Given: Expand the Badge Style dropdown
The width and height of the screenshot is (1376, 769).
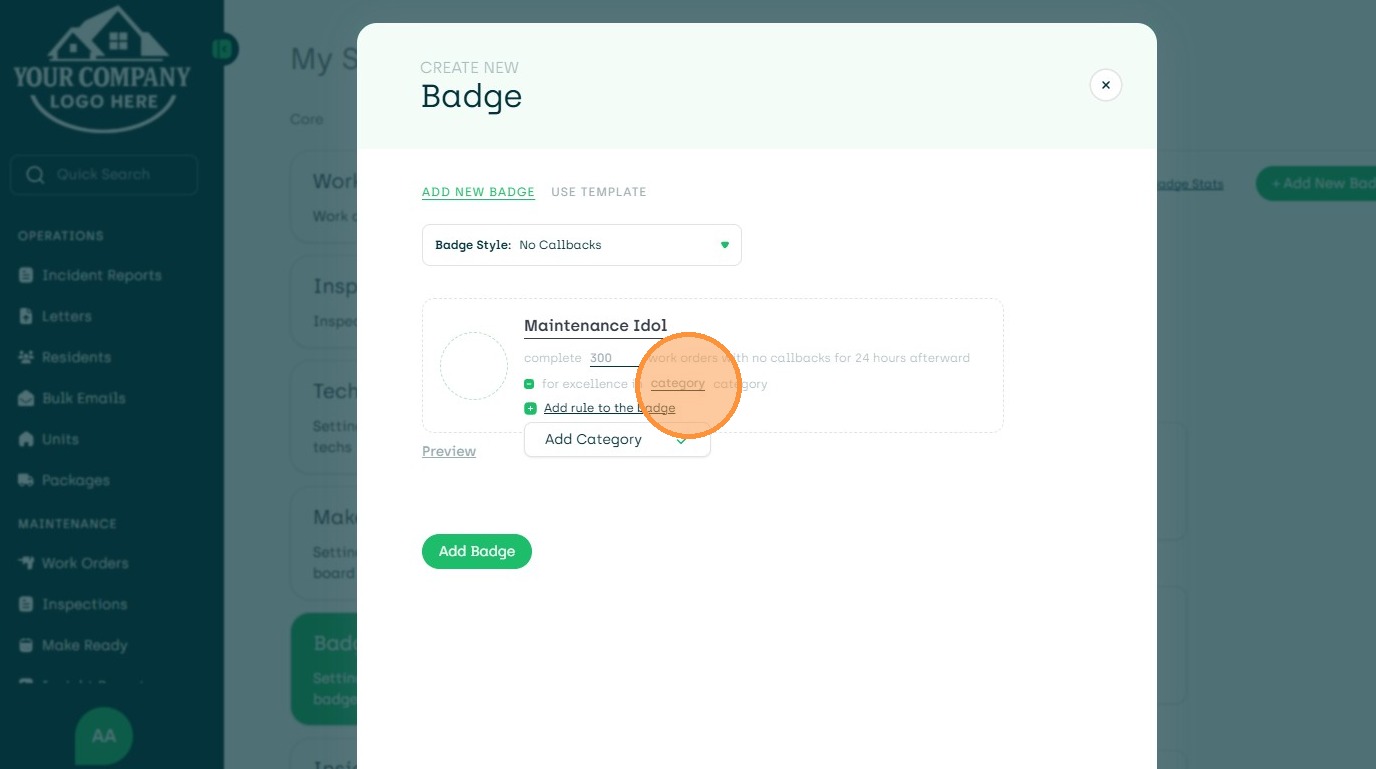Looking at the screenshot, I should (x=582, y=245).
